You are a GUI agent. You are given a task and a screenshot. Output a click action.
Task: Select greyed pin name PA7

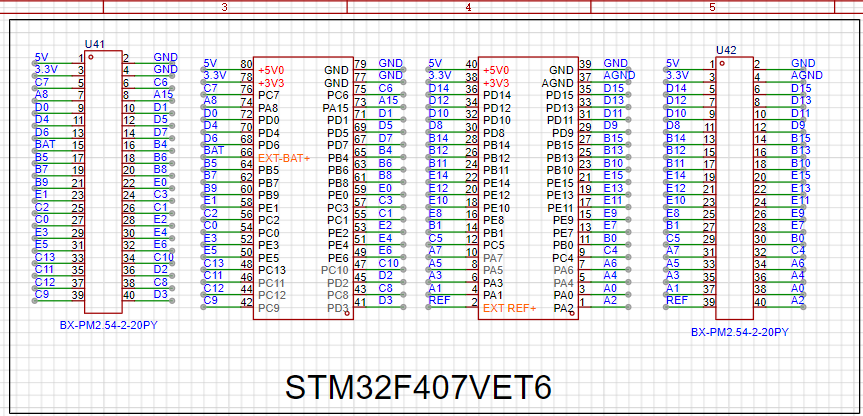[494, 258]
